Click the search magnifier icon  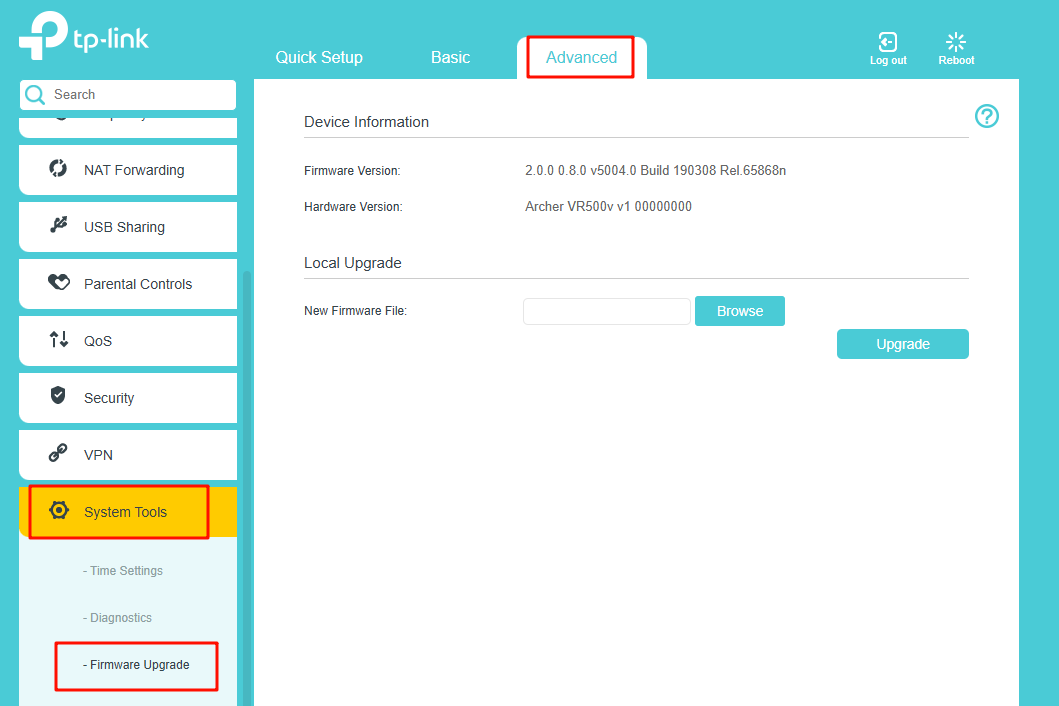coord(35,95)
